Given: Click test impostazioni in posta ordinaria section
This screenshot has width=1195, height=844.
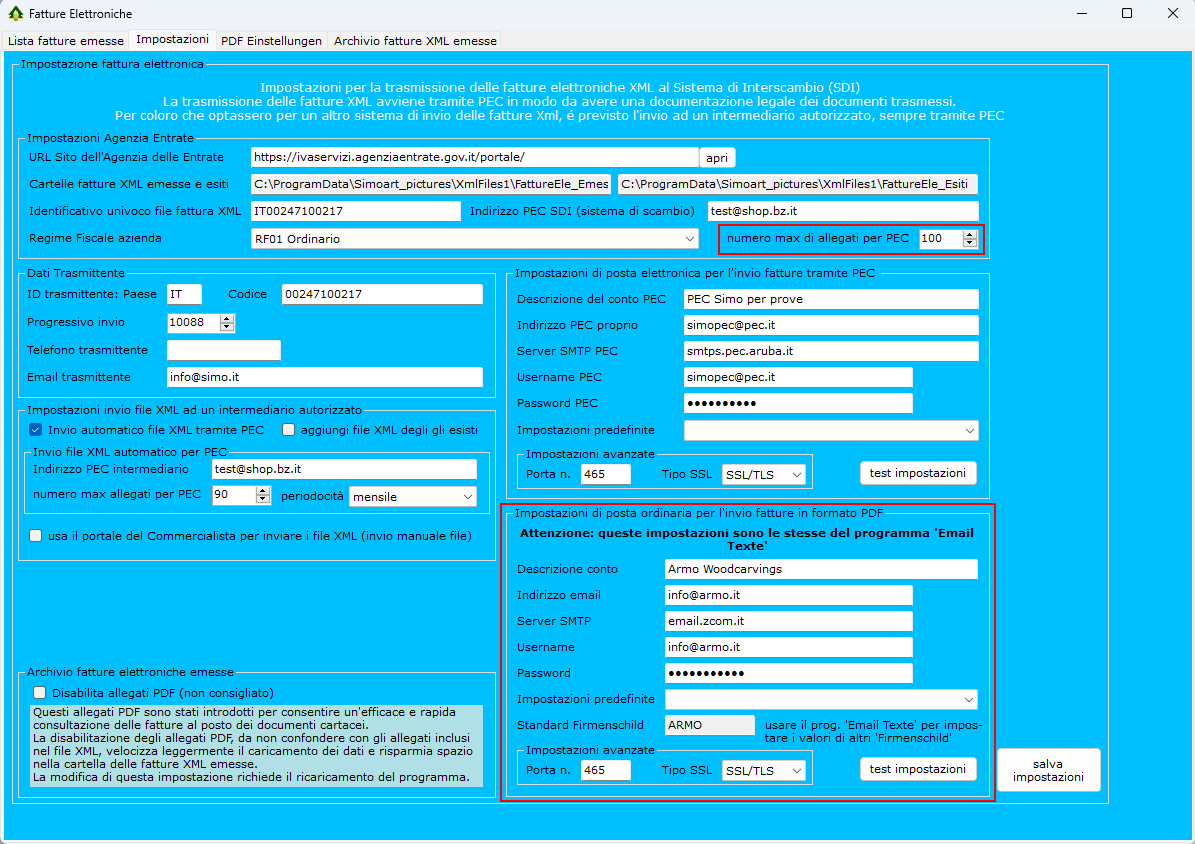Looking at the screenshot, I should click(x=918, y=769).
